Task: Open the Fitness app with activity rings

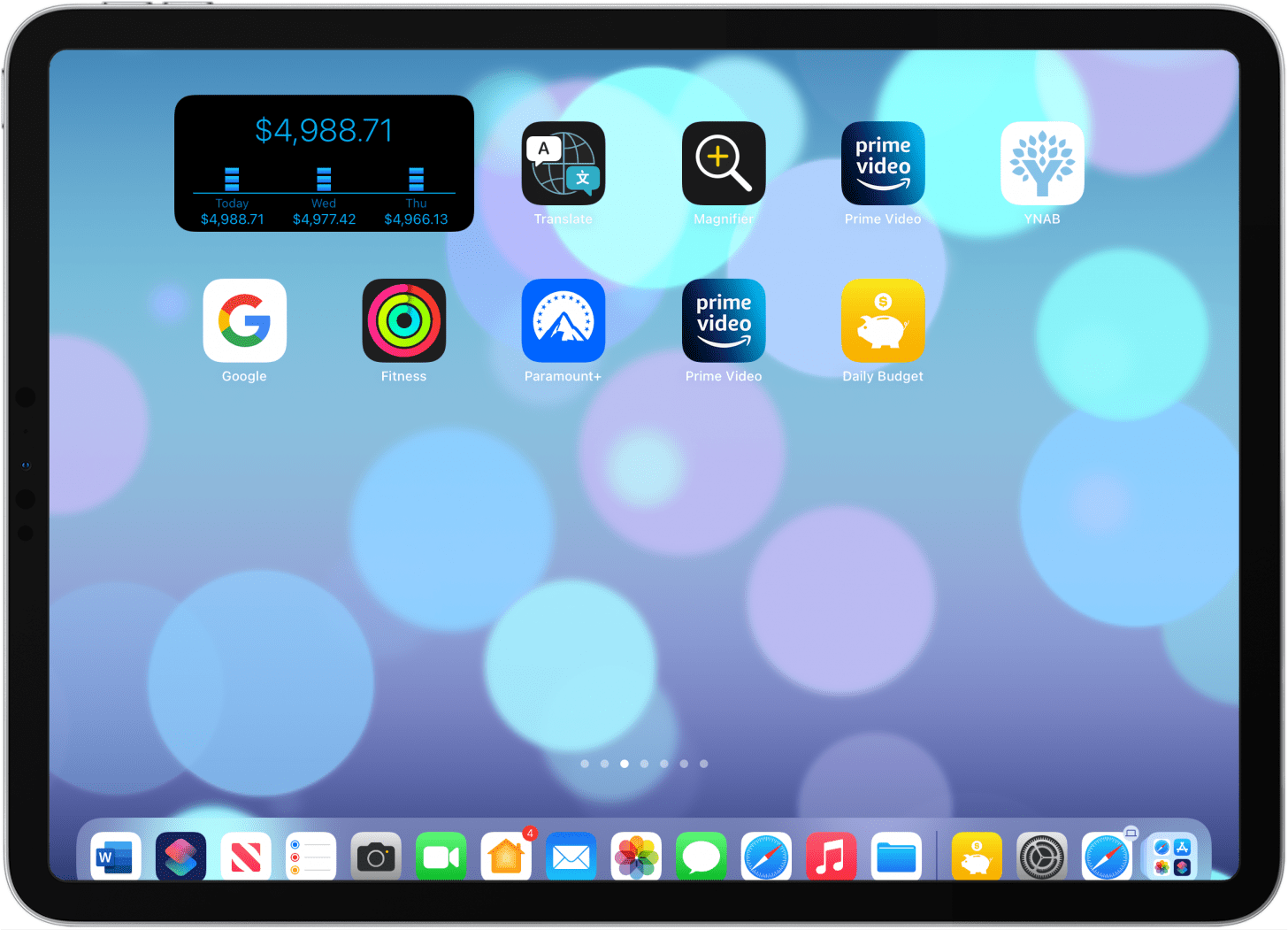Action: point(404,320)
